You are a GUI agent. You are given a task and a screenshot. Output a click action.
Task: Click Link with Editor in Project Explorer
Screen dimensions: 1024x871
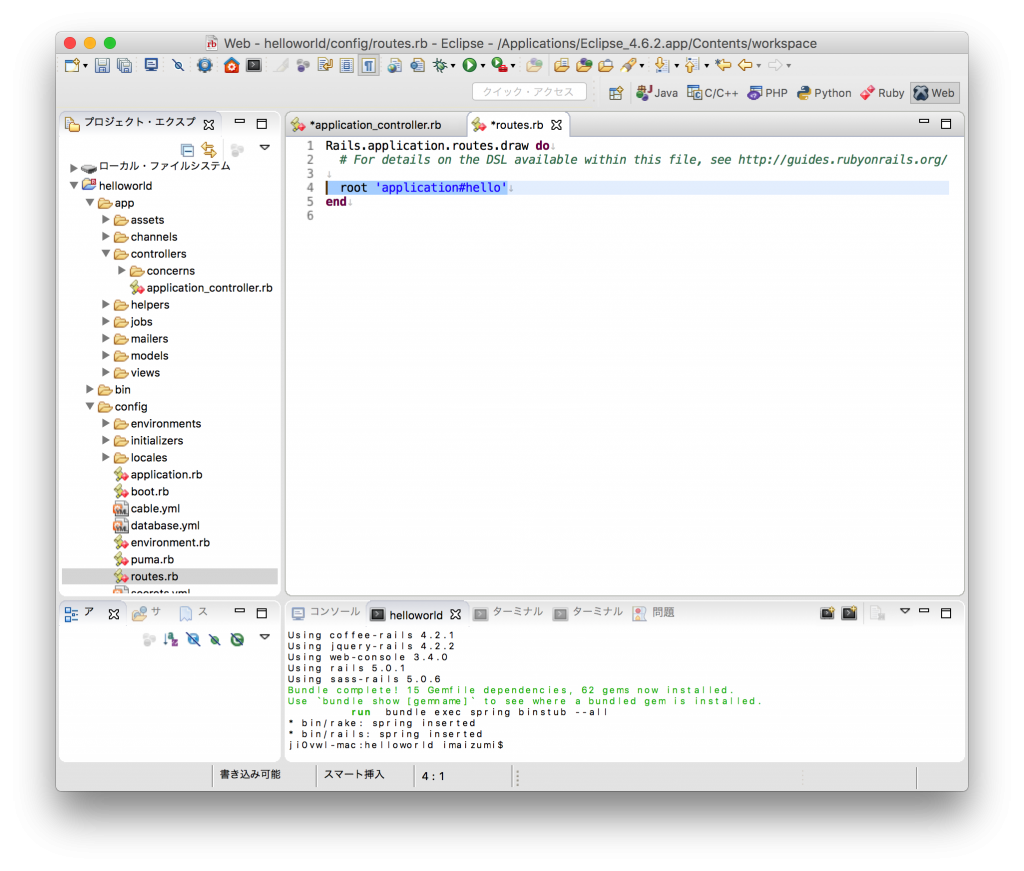pos(209,150)
